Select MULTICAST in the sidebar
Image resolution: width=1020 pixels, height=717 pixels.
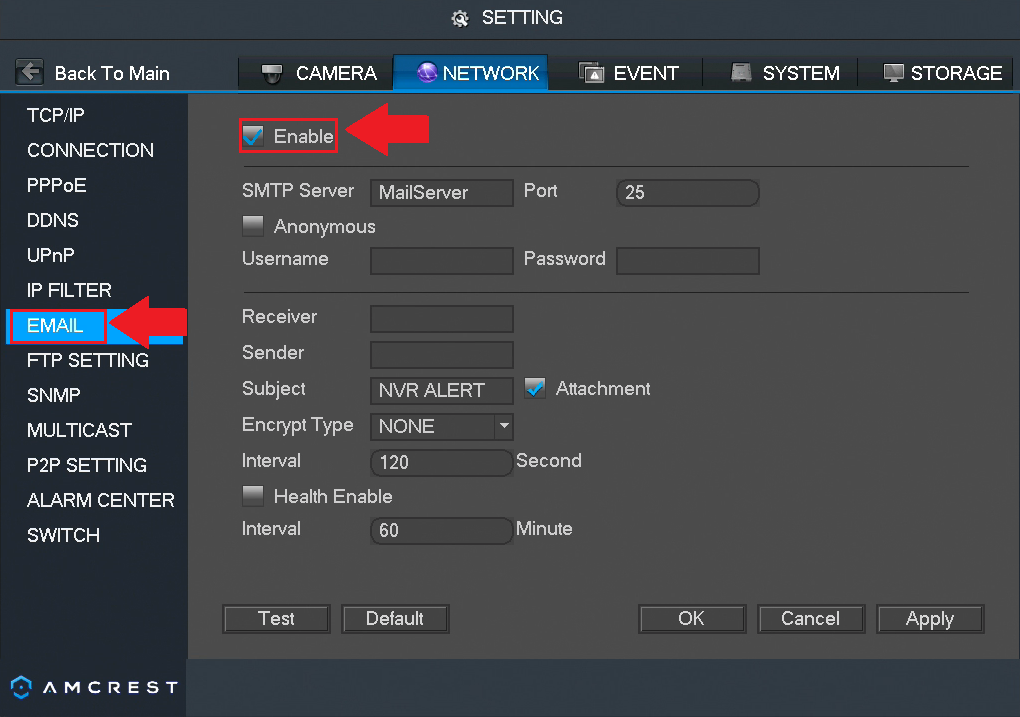pyautogui.click(x=79, y=430)
